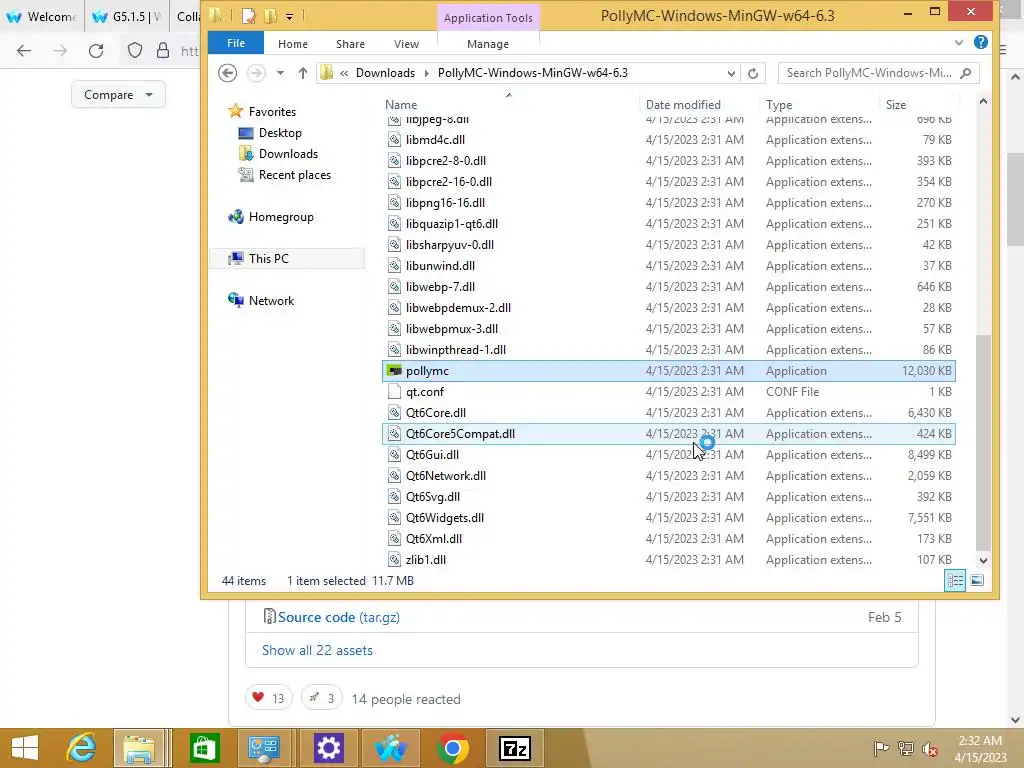This screenshot has width=1024, height=768.
Task: Switch to Details view layout
Action: tap(955, 580)
